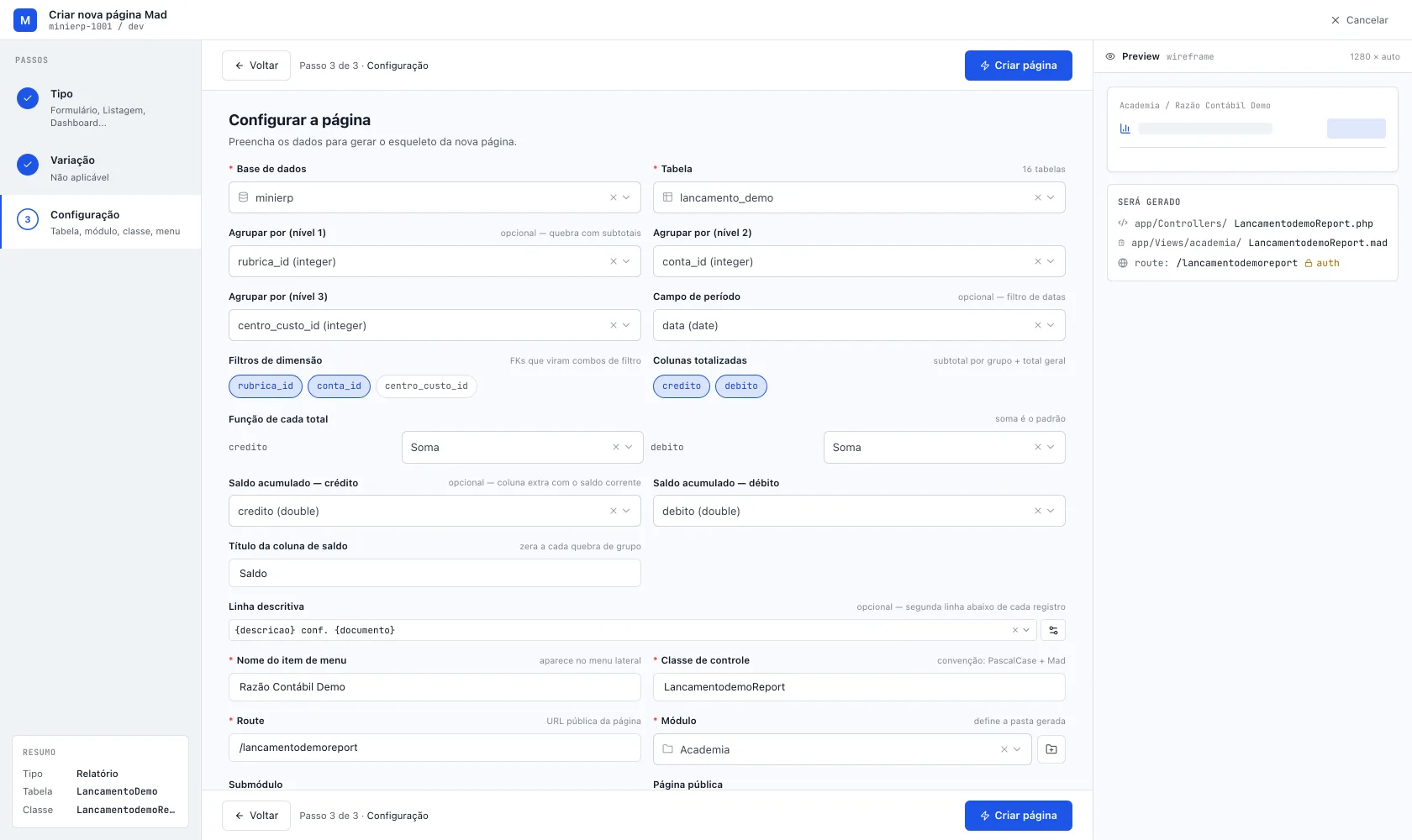1412x840 pixels.
Task: Focus the Route input field
Action: 435,747
